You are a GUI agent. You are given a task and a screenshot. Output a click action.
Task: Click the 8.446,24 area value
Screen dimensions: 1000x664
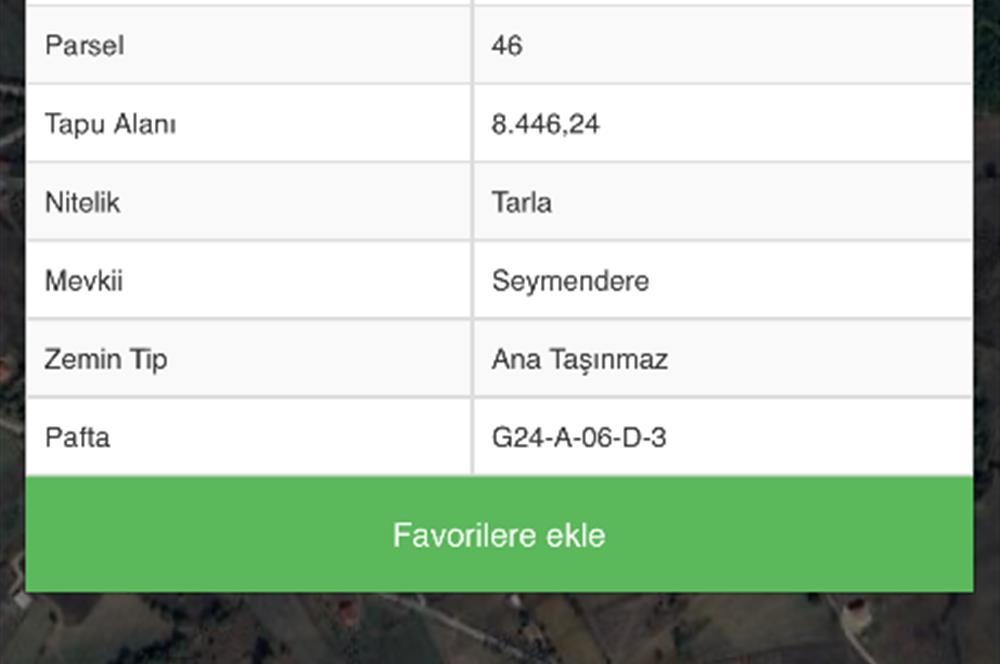coord(545,124)
